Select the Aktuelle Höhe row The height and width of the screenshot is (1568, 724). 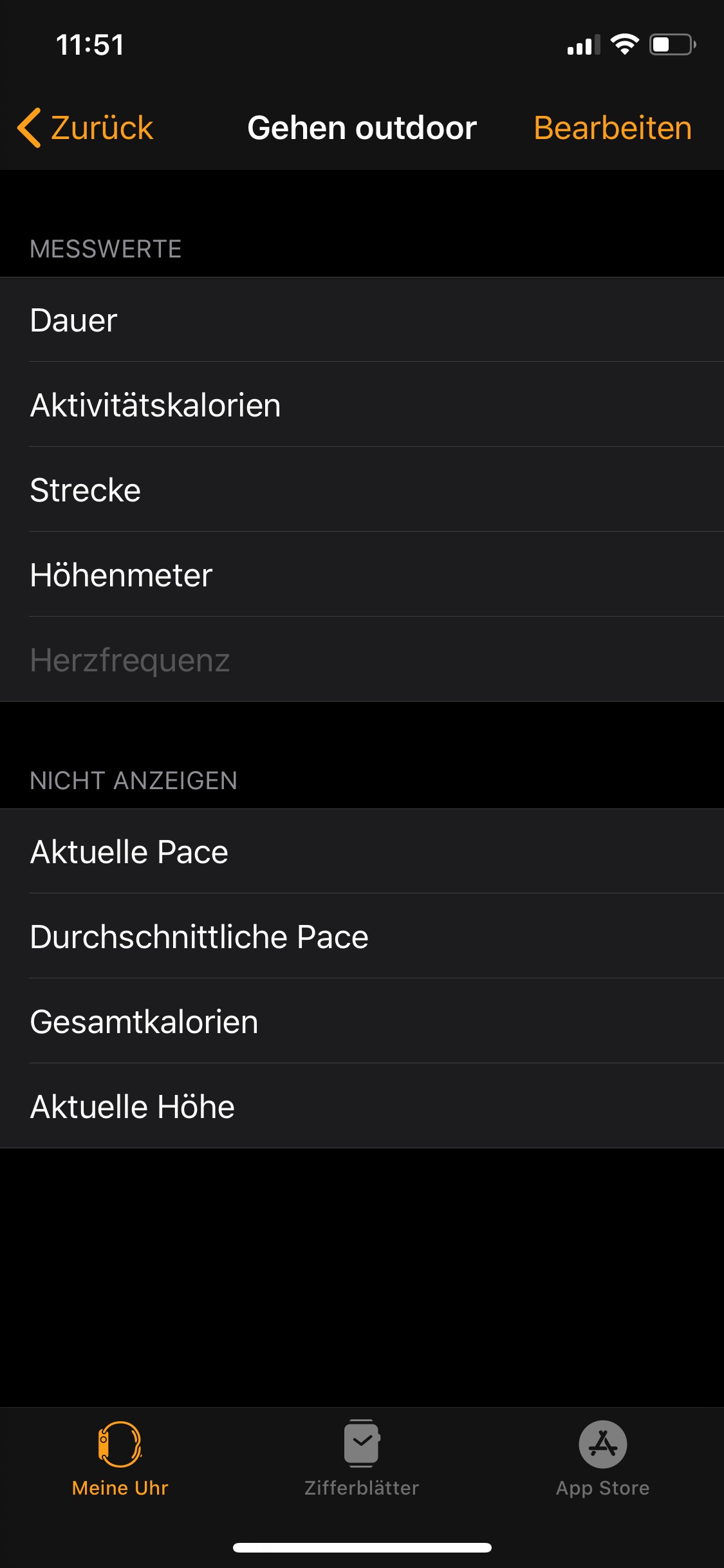(362, 1106)
